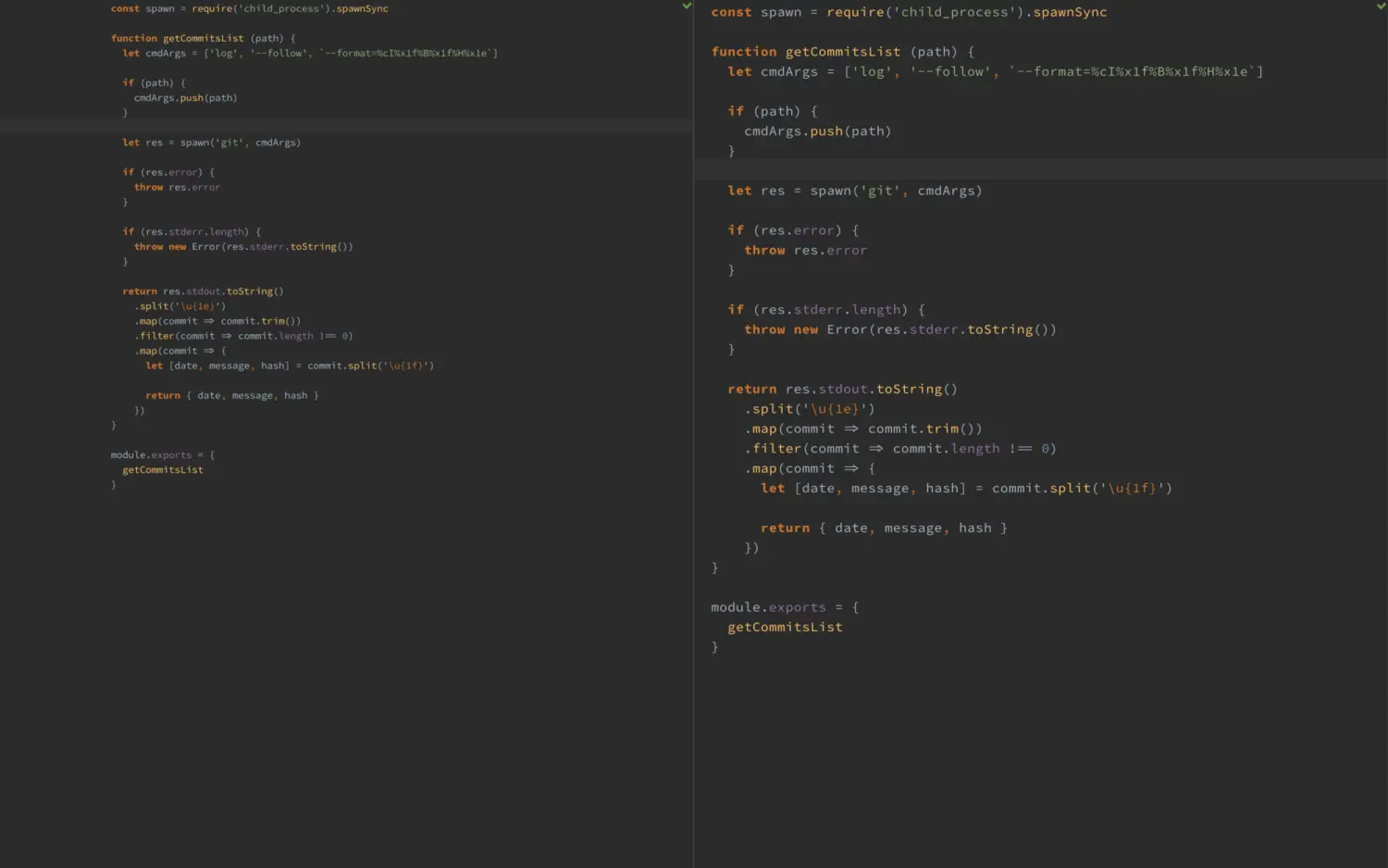Click 'cmdArgs.push(path)' in left editor

[185, 97]
